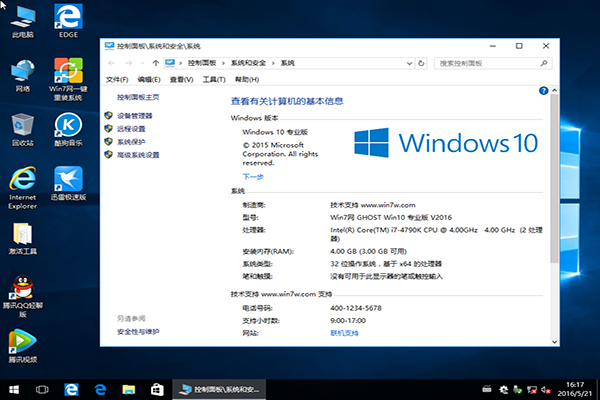Open 腾讯视频 desktop shortcut
Image resolution: width=600 pixels, height=400 pixels.
22,343
